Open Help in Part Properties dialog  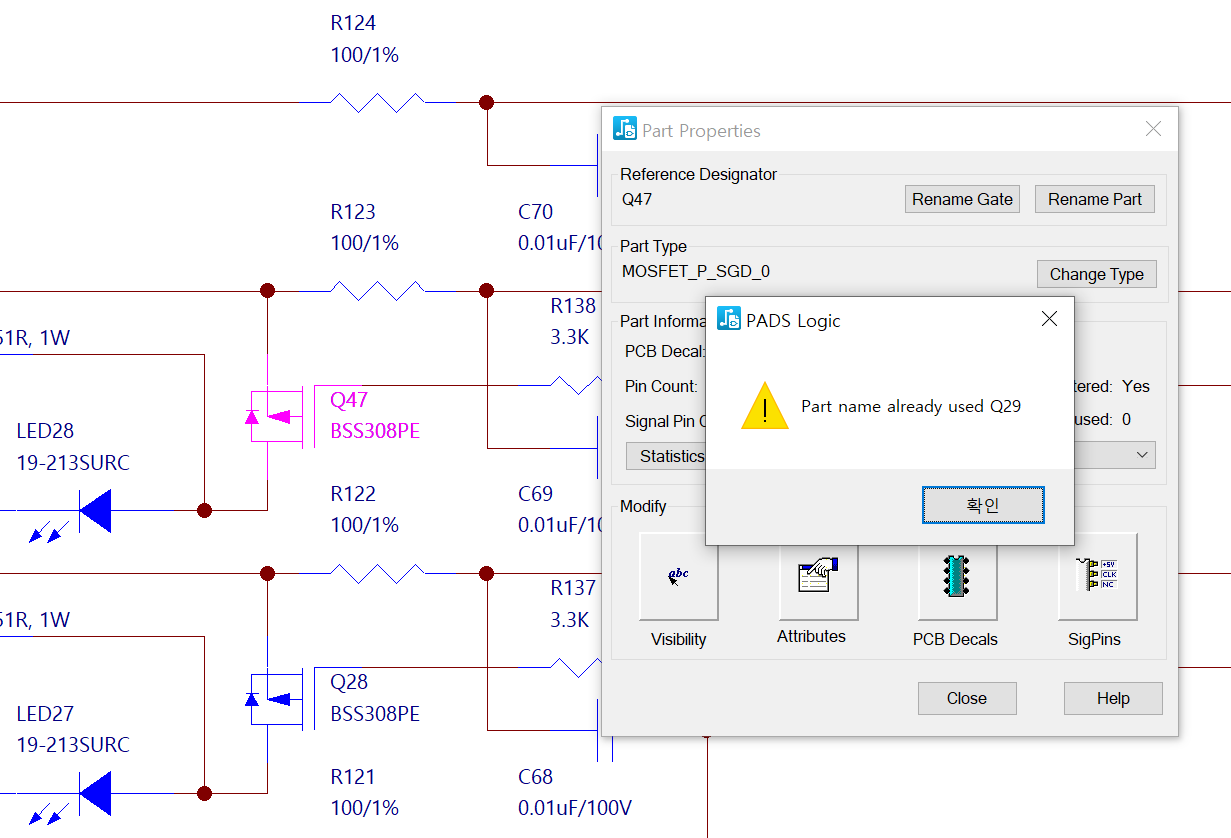click(1112, 698)
